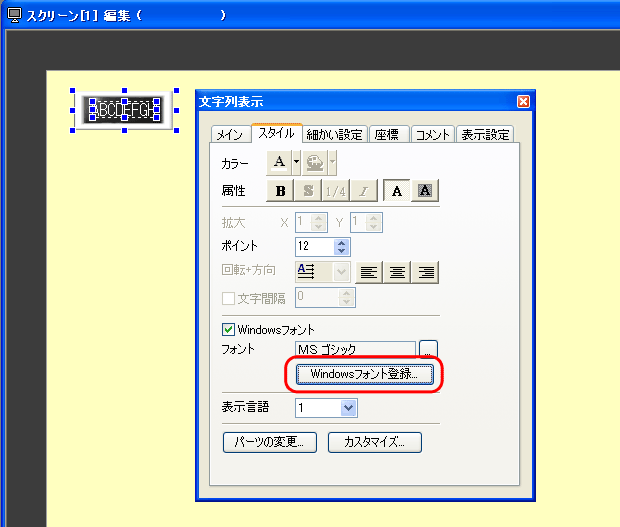The height and width of the screenshot is (527, 620).
Task: Click the Windowsフォント登録 button
Action: click(369, 375)
